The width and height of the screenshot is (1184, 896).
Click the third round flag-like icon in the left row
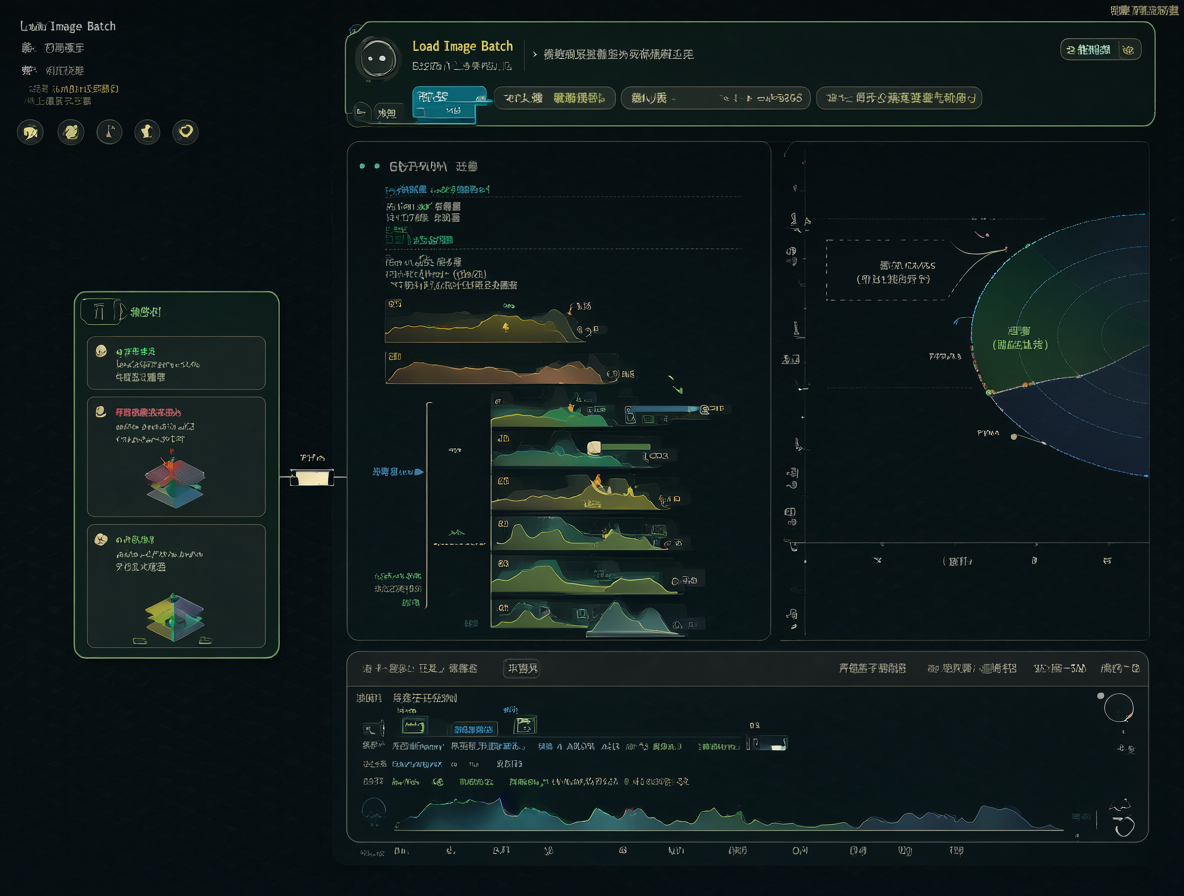(109, 132)
